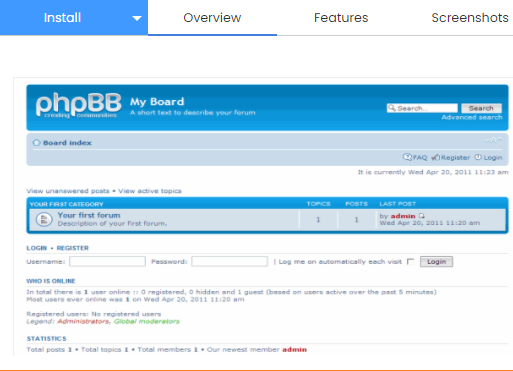Click the Login power icon
This screenshot has height=371, width=513.
click(x=478, y=157)
